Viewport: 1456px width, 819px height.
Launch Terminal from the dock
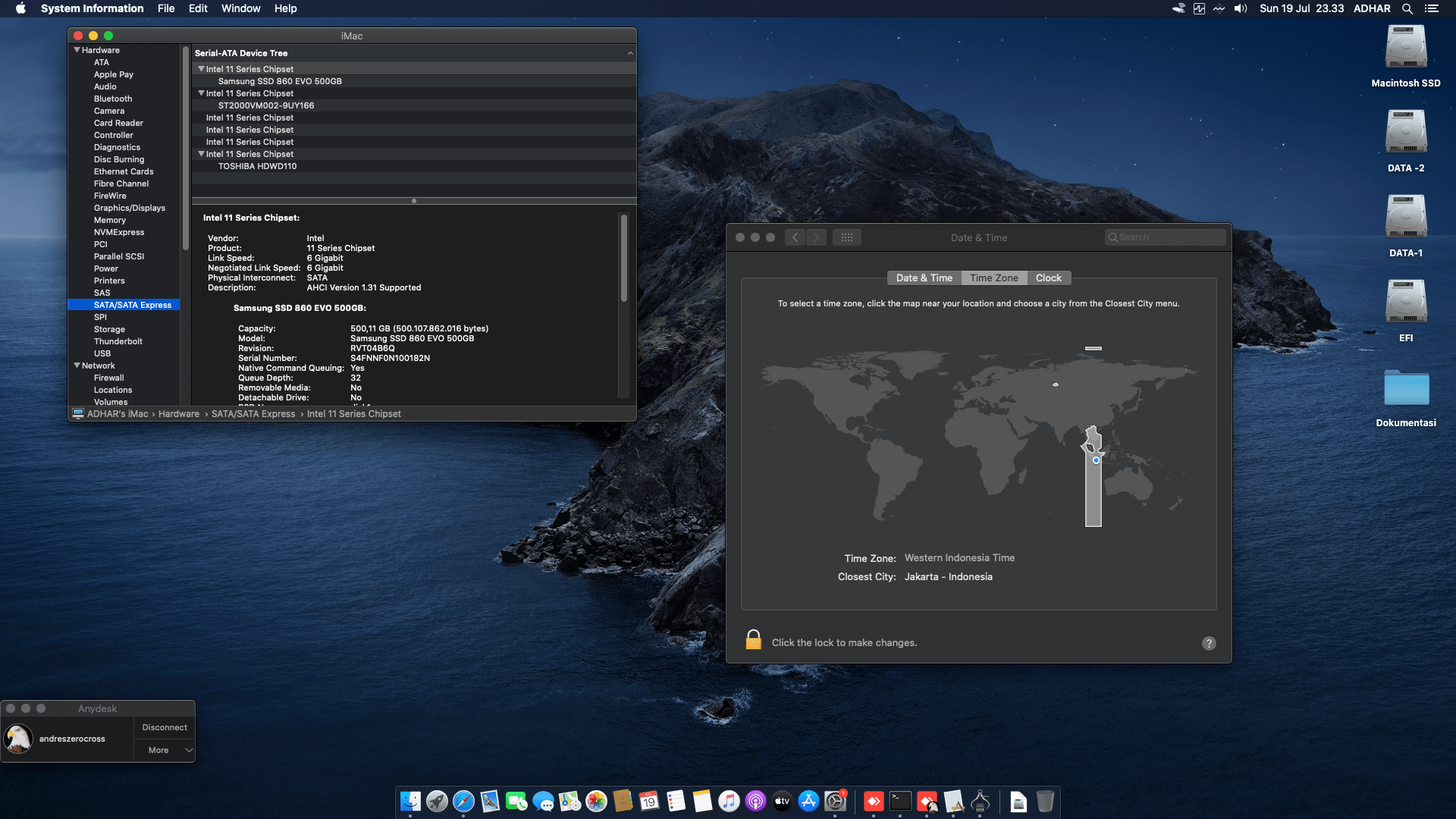point(900,801)
